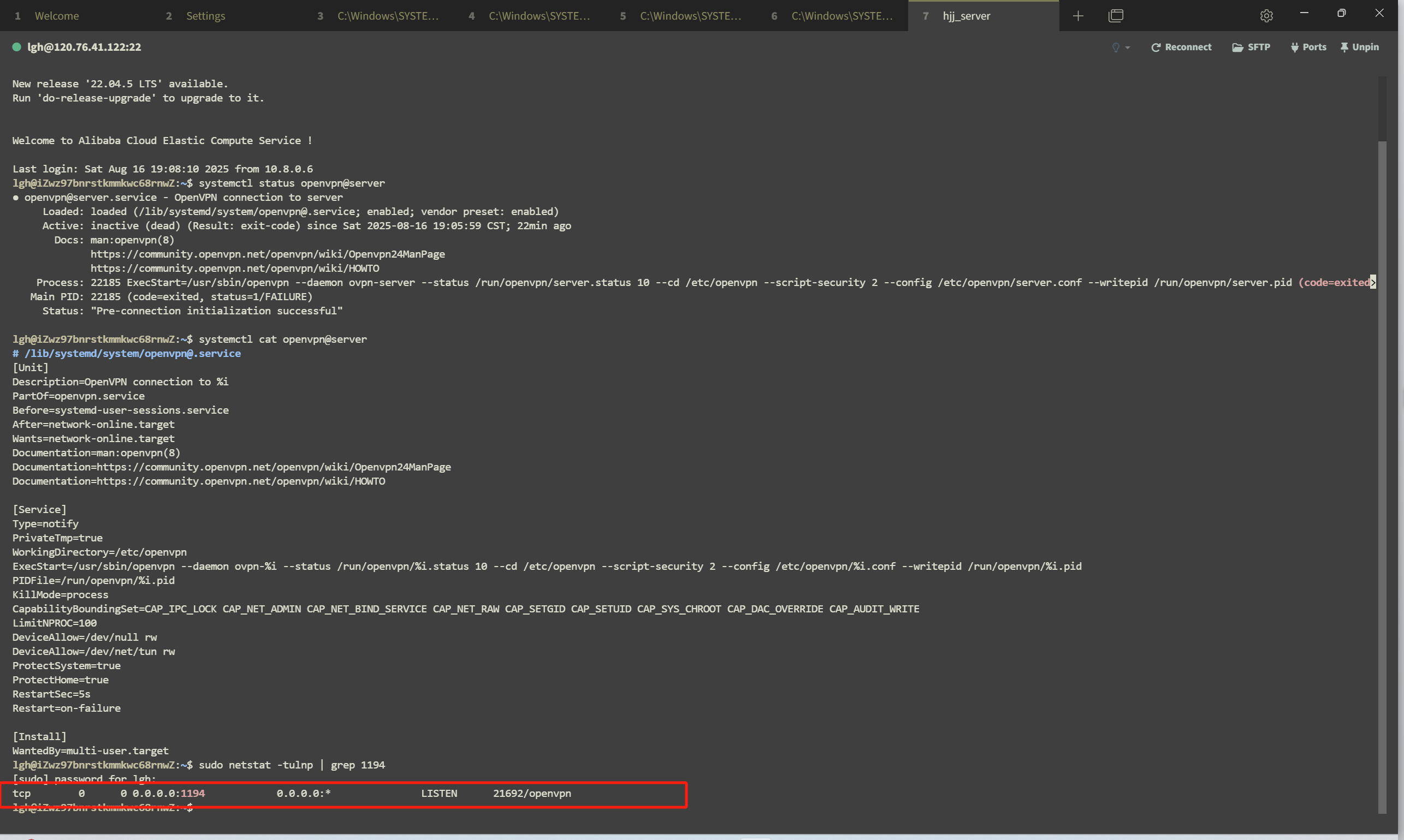Open the profiles and connections window icon
Screen dimensions: 1404x840
(1116, 16)
